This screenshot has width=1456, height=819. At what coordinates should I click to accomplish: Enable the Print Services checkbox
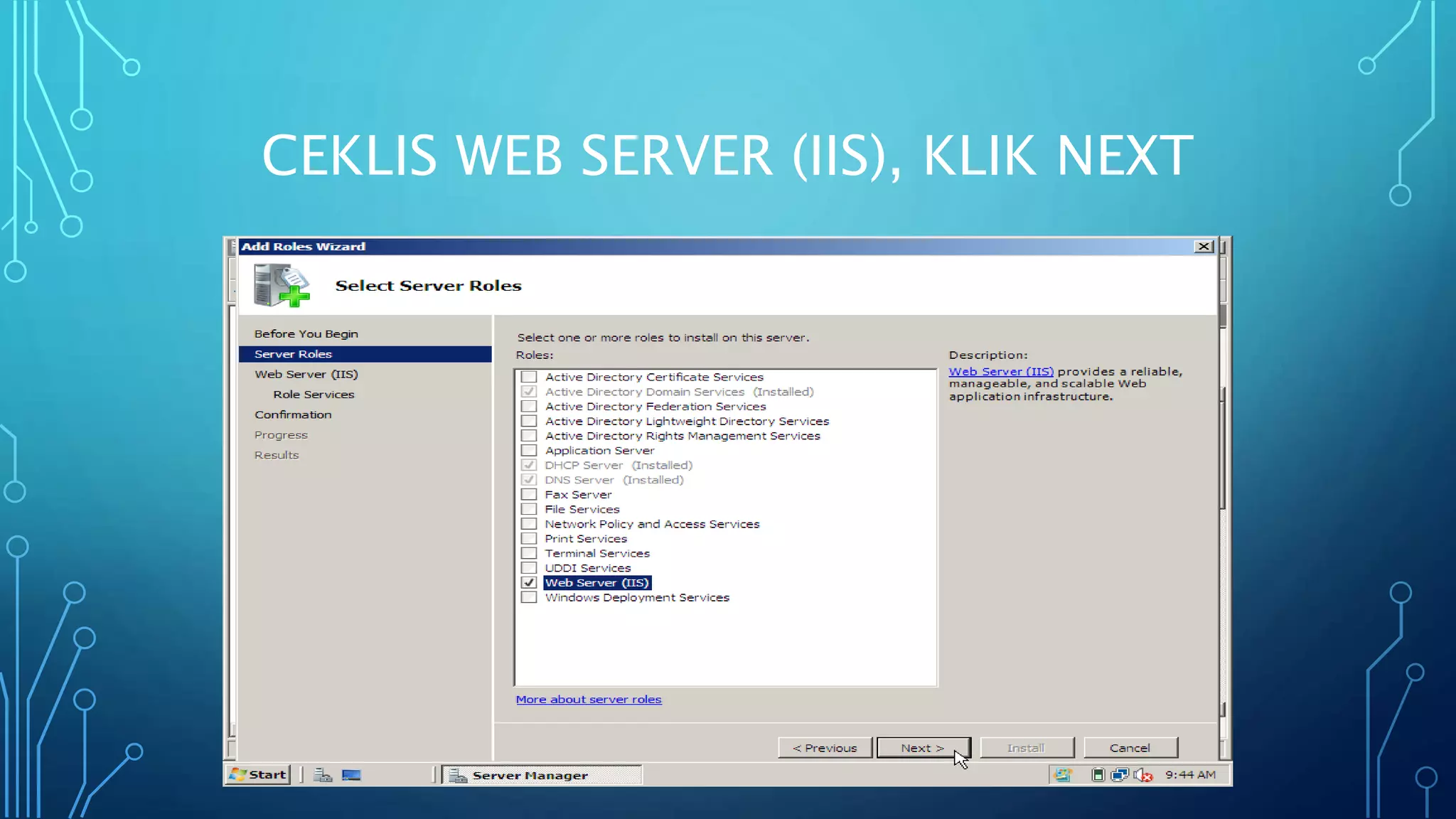[529, 539]
